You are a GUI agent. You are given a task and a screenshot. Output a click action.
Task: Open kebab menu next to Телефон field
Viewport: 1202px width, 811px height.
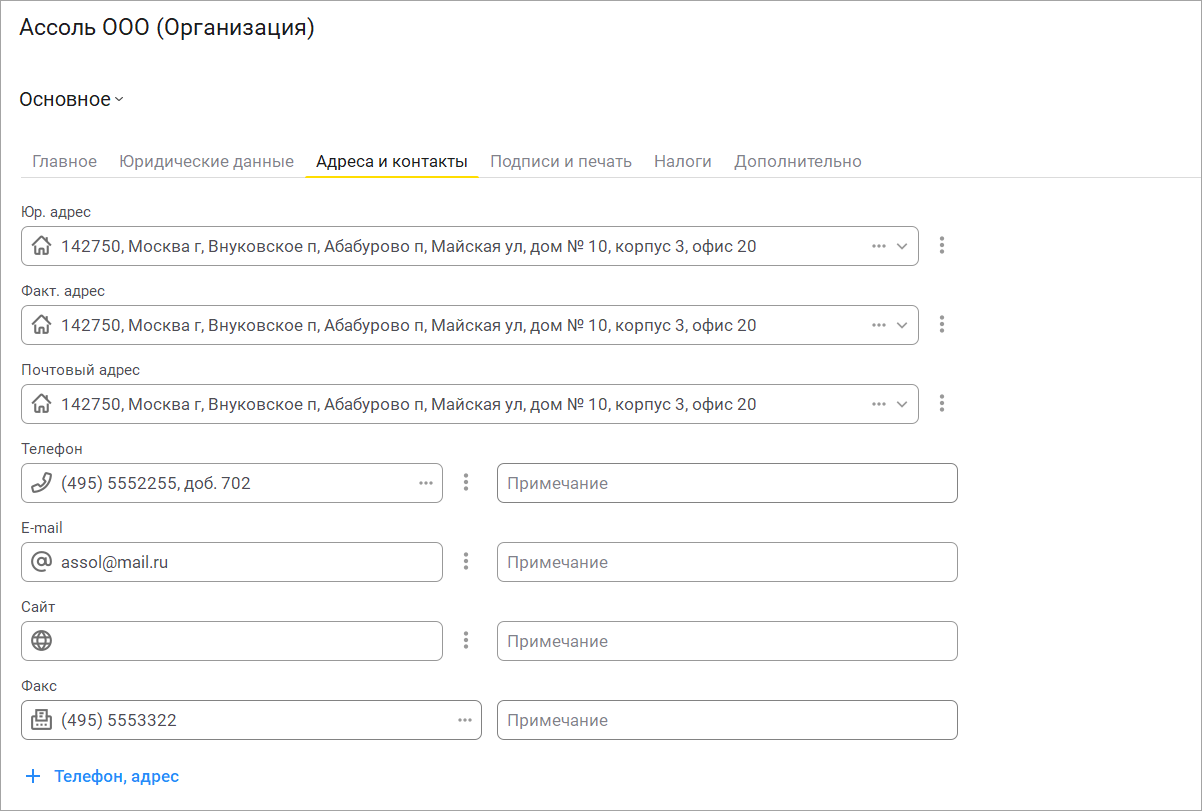pos(466,483)
